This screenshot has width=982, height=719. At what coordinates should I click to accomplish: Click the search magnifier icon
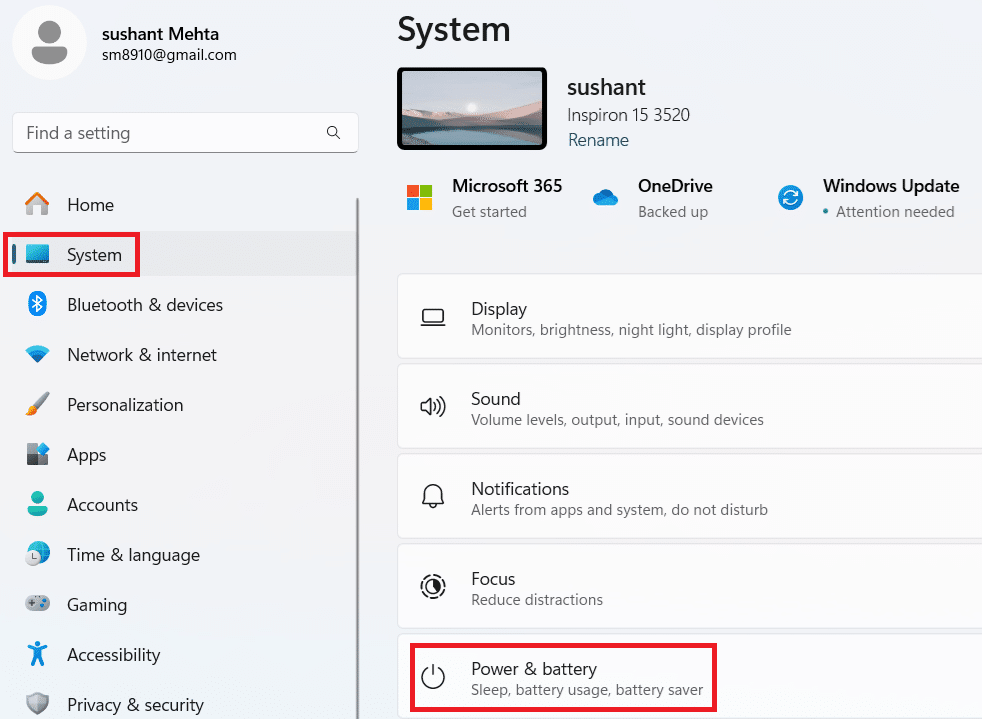tap(333, 133)
